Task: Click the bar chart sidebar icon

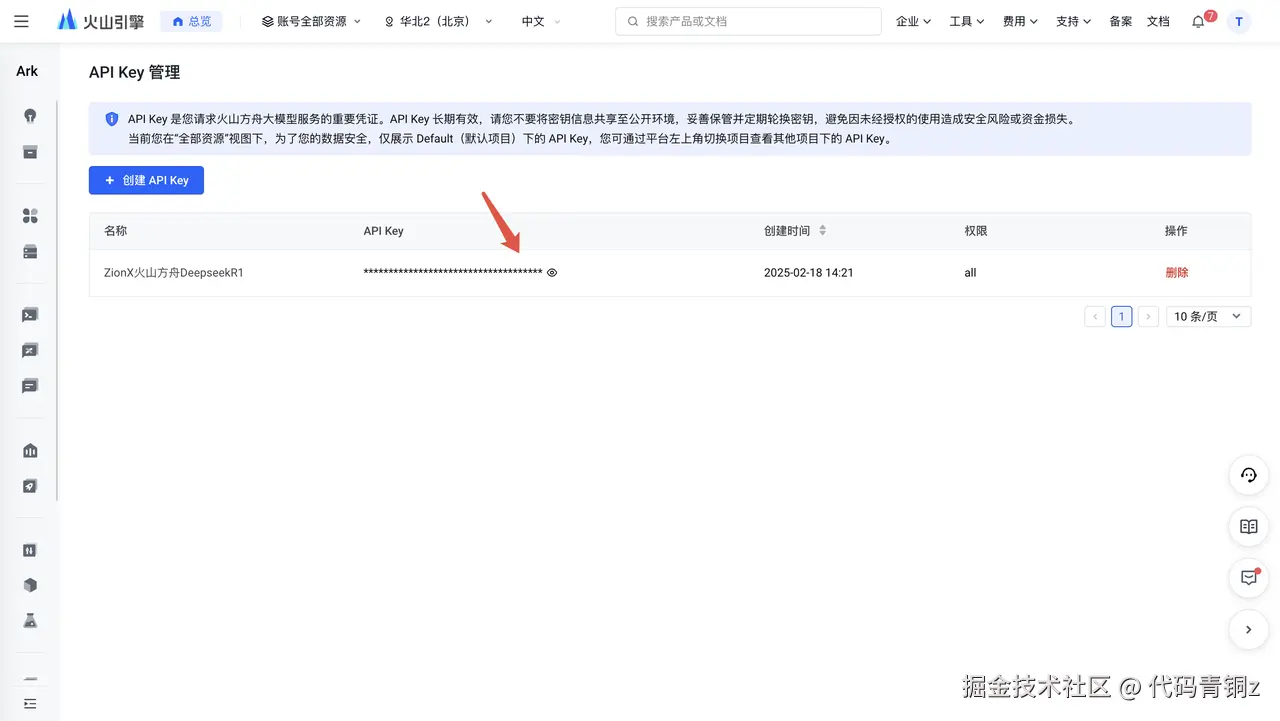Action: (x=30, y=451)
